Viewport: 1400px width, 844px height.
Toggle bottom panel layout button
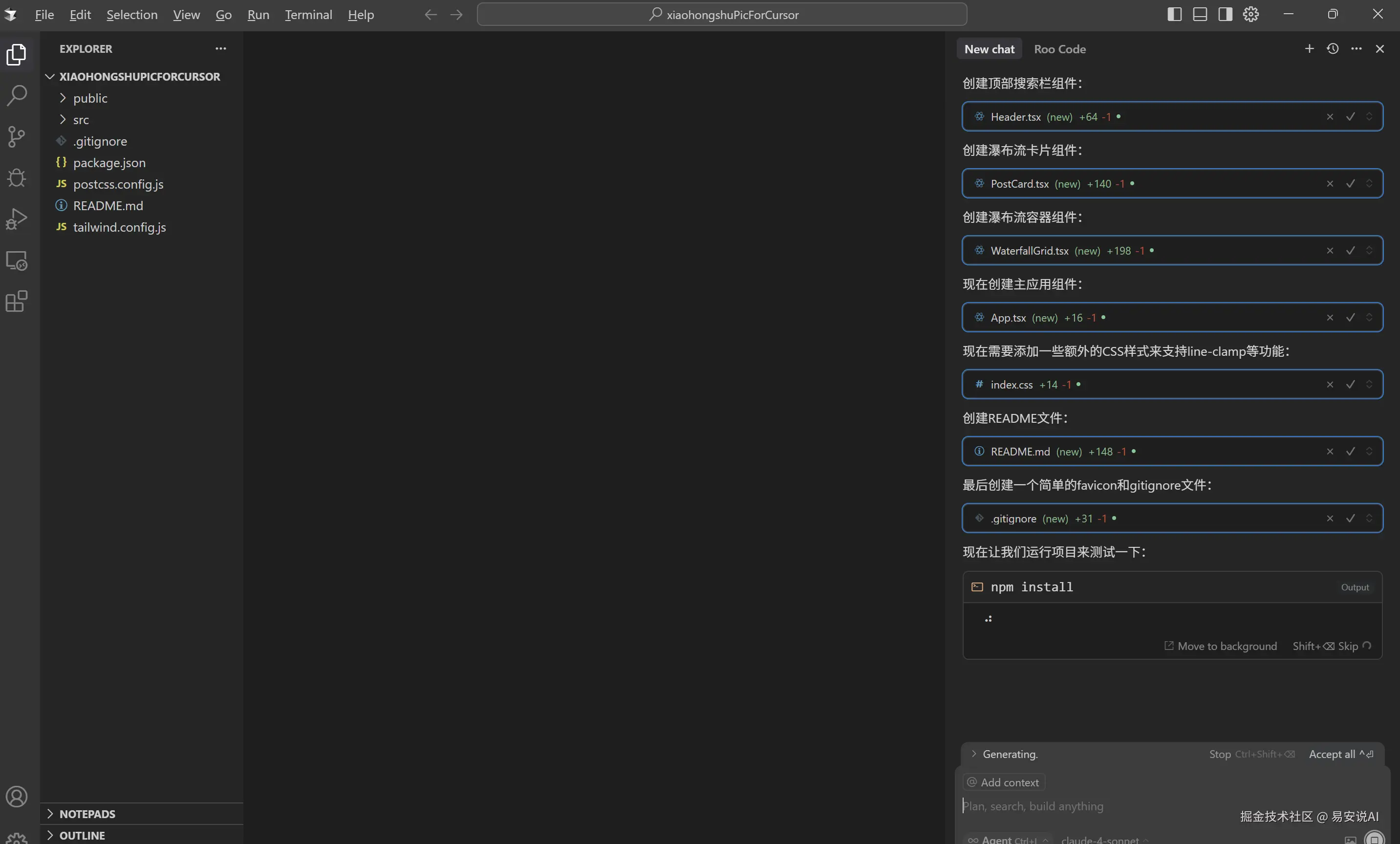coord(1200,15)
